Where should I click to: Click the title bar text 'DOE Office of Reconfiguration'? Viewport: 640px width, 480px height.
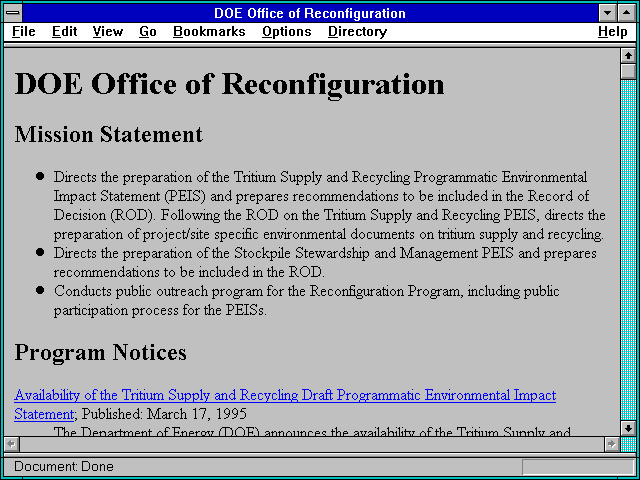(x=310, y=13)
